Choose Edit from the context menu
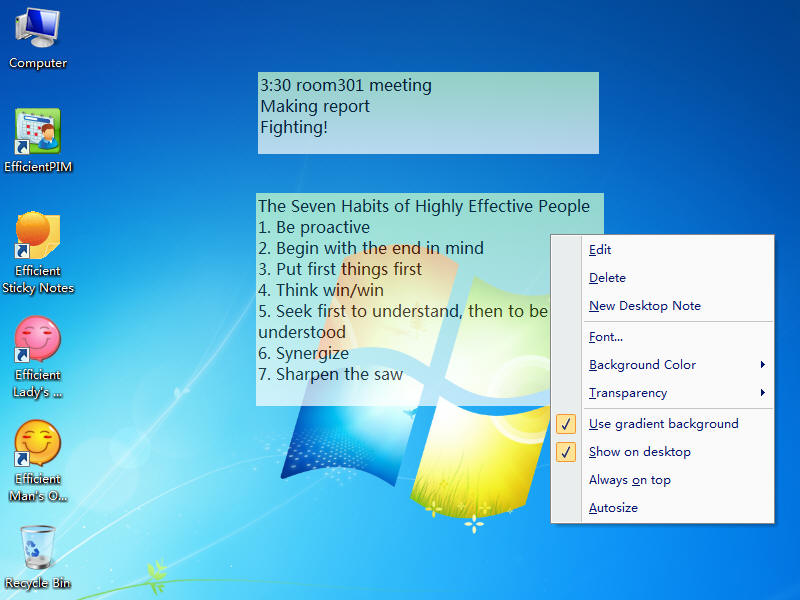The height and width of the screenshot is (600, 800). (600, 250)
